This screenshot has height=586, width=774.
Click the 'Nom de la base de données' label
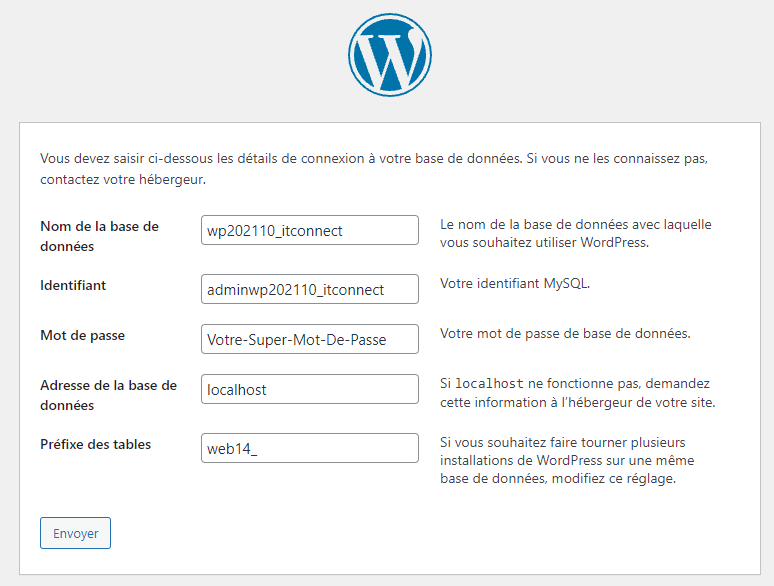tap(99, 236)
